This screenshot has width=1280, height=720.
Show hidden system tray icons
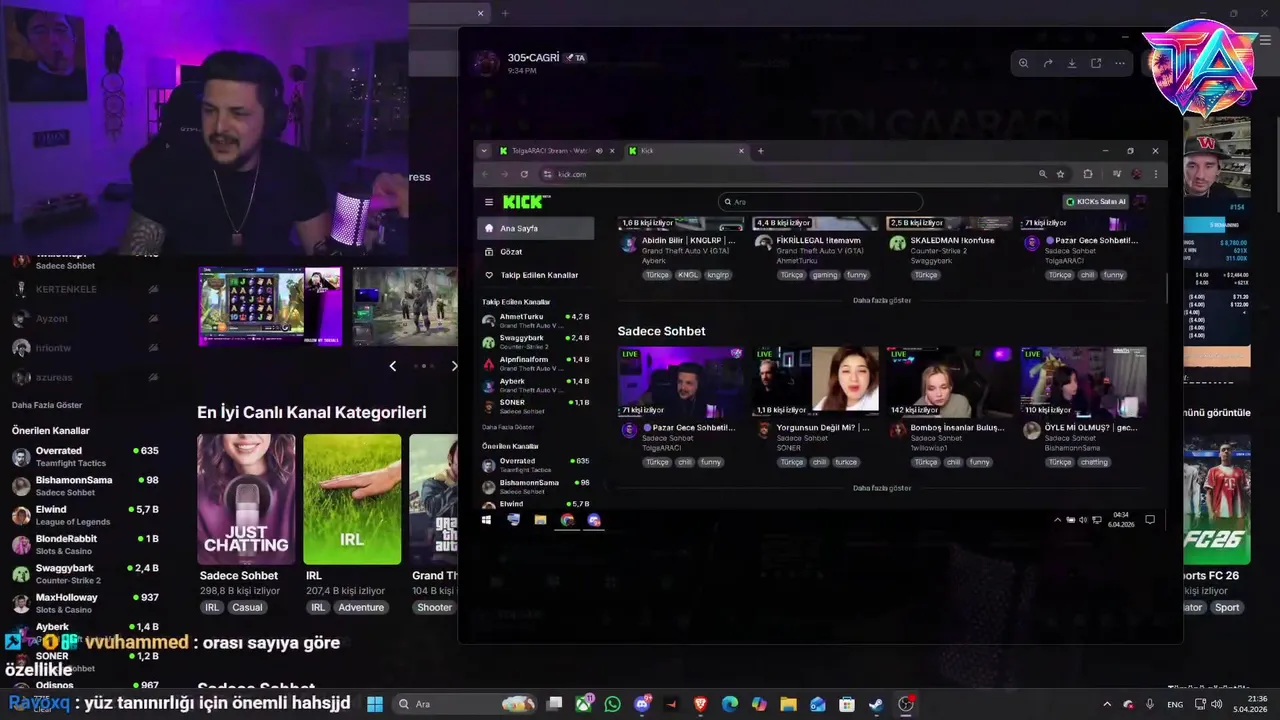pos(1107,704)
